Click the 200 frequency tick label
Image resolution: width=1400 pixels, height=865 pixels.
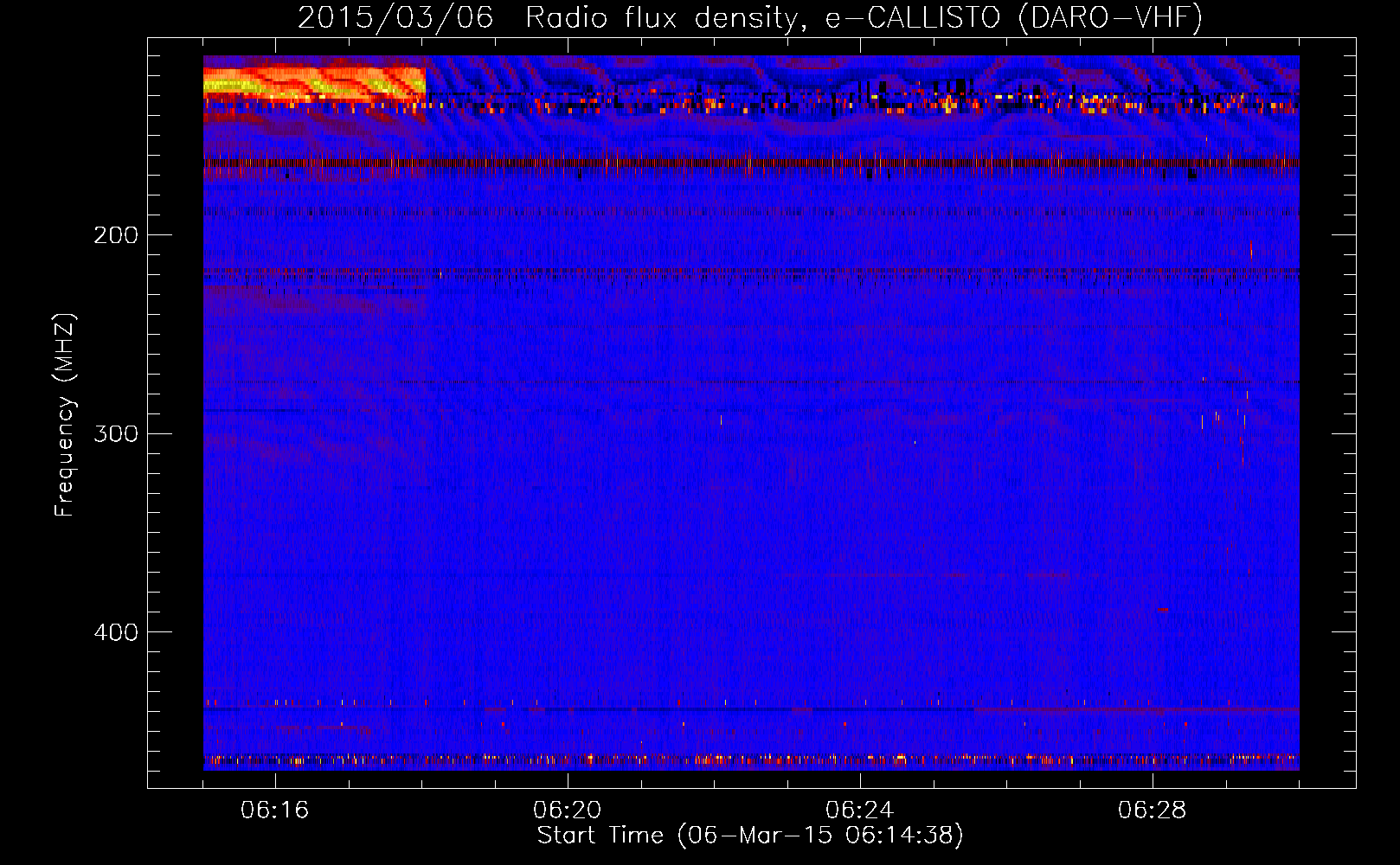click(x=116, y=235)
